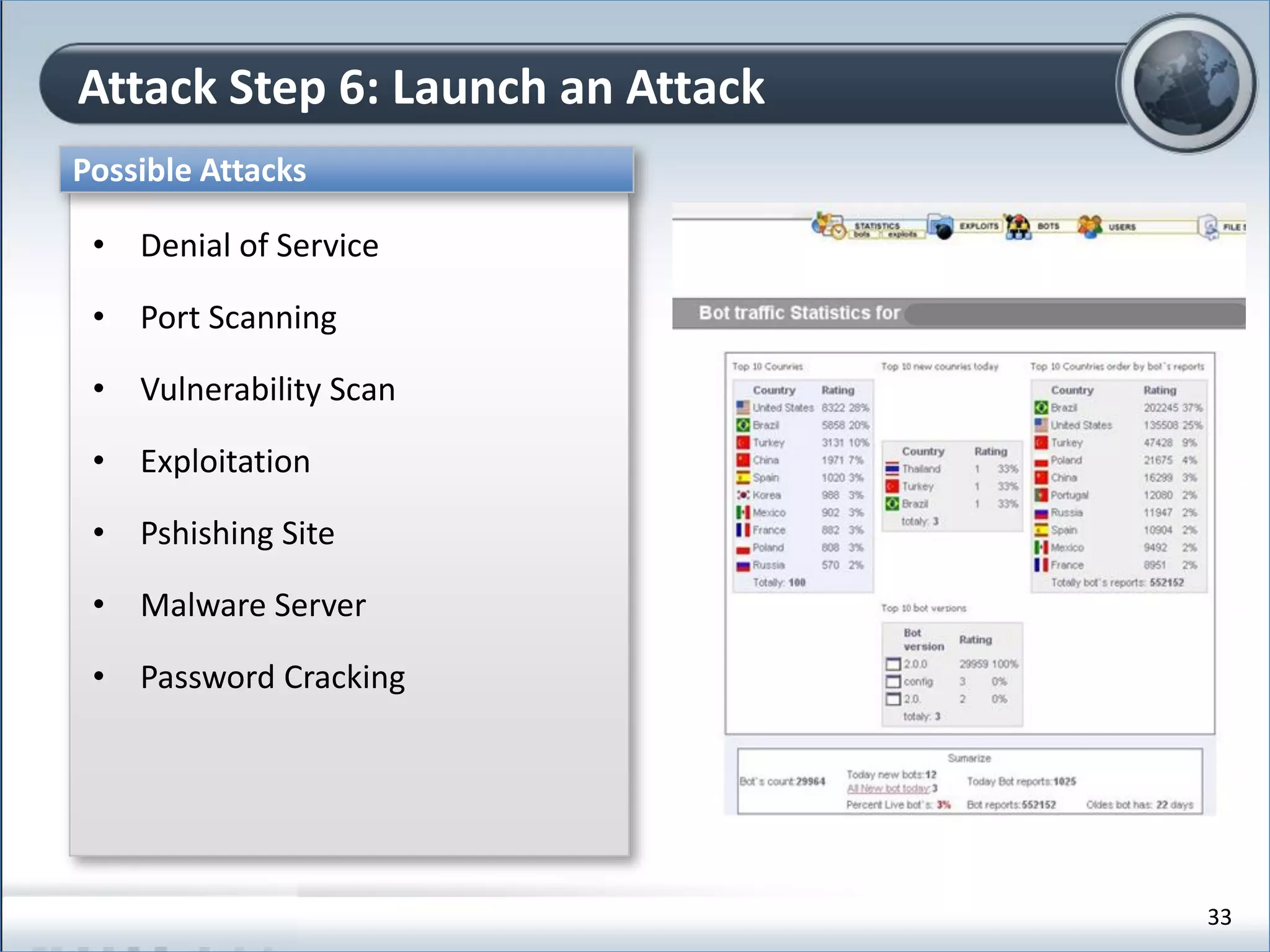Toggle the 2.0.0 bot version checkbox
1270x952 pixels.
(x=893, y=664)
